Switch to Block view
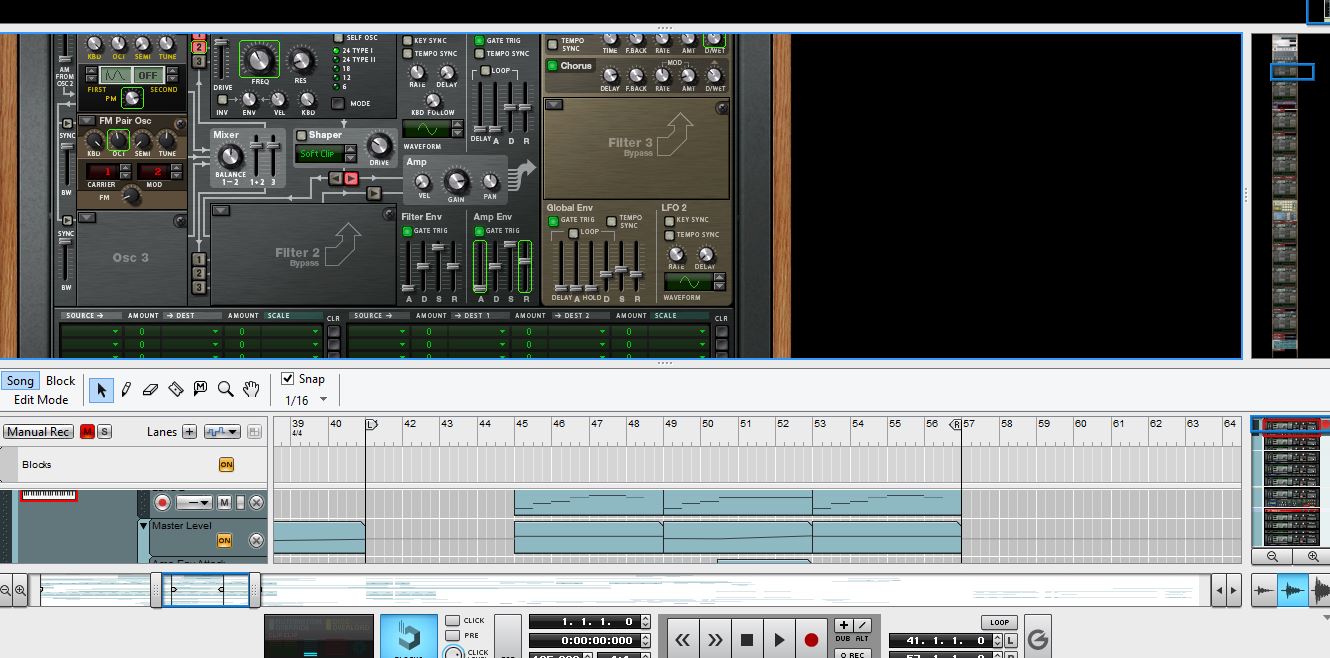The width and height of the screenshot is (1330, 658). point(61,381)
